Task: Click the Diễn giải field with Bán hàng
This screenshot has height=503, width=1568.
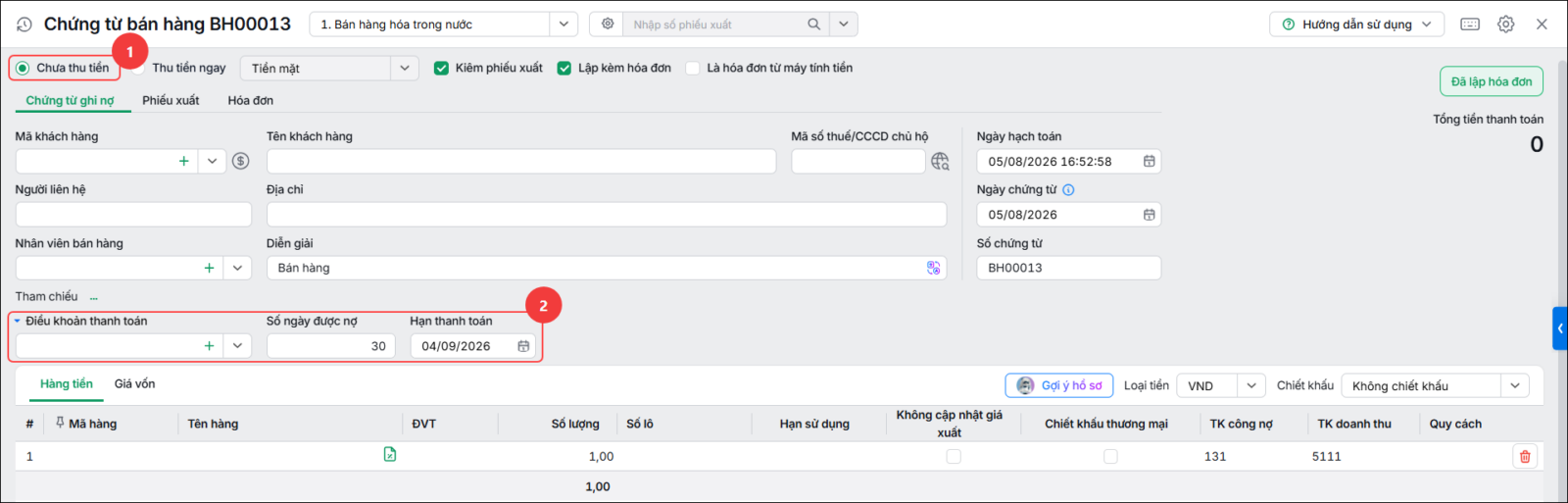Action: click(x=607, y=268)
